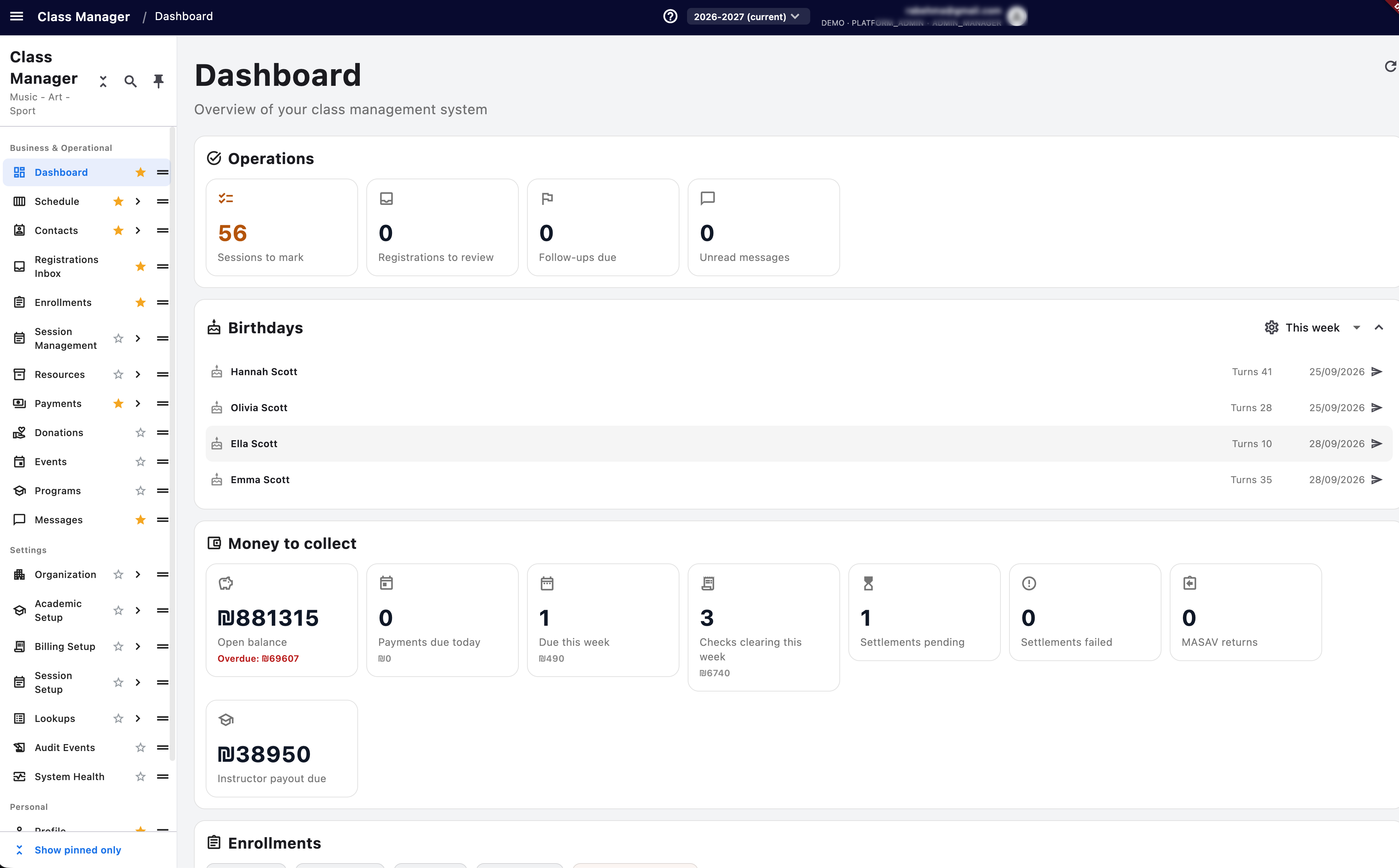Collapse the Birthdays section
The image size is (1399, 868).
click(1378, 327)
